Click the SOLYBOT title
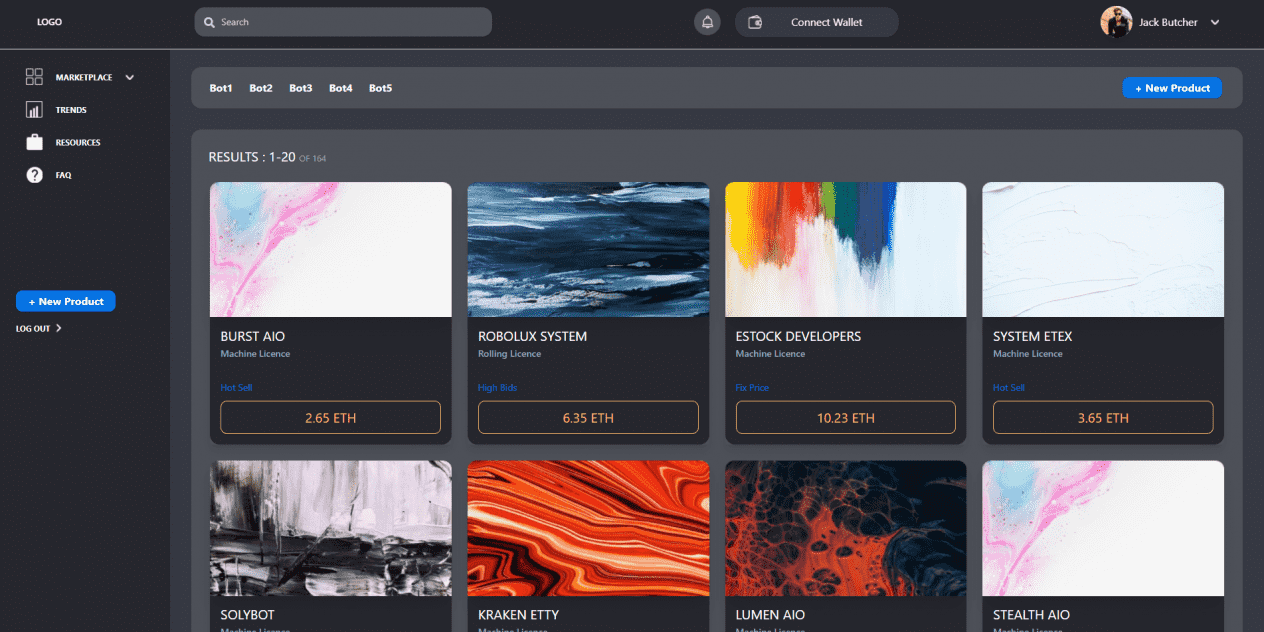The height and width of the screenshot is (632, 1264). click(x=248, y=615)
